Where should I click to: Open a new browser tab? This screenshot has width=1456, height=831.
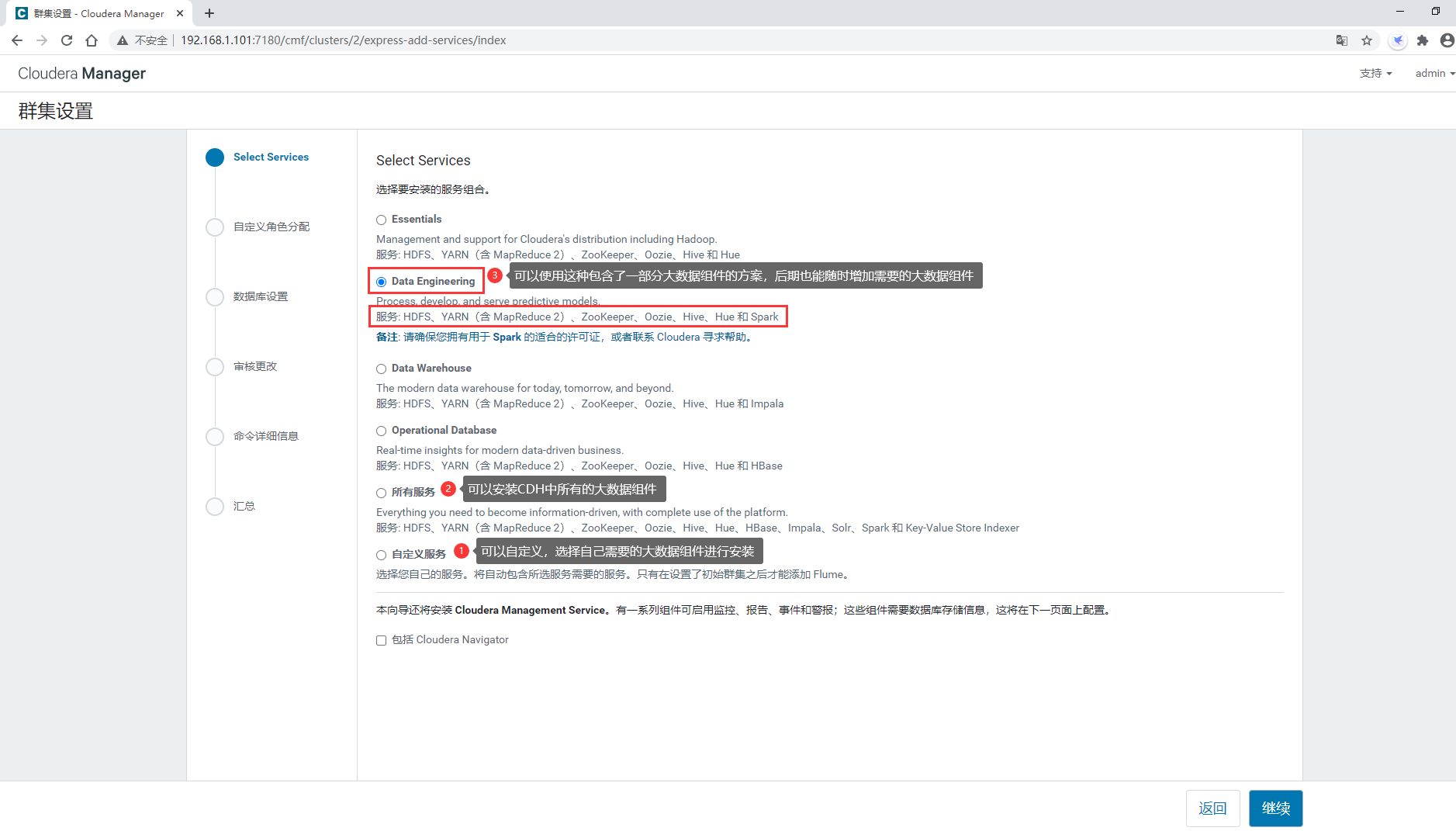(x=209, y=13)
